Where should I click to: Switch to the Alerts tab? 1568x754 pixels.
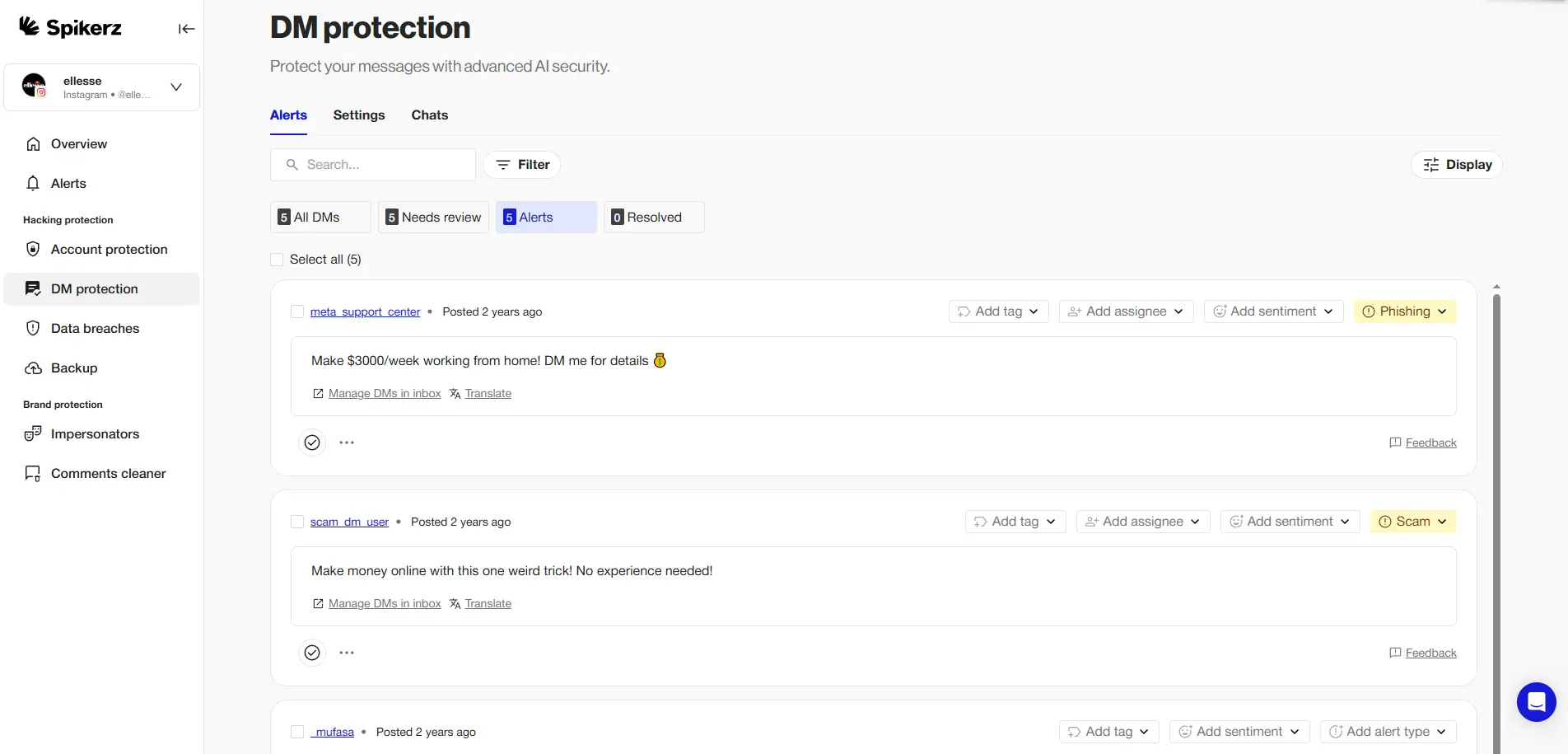point(288,115)
